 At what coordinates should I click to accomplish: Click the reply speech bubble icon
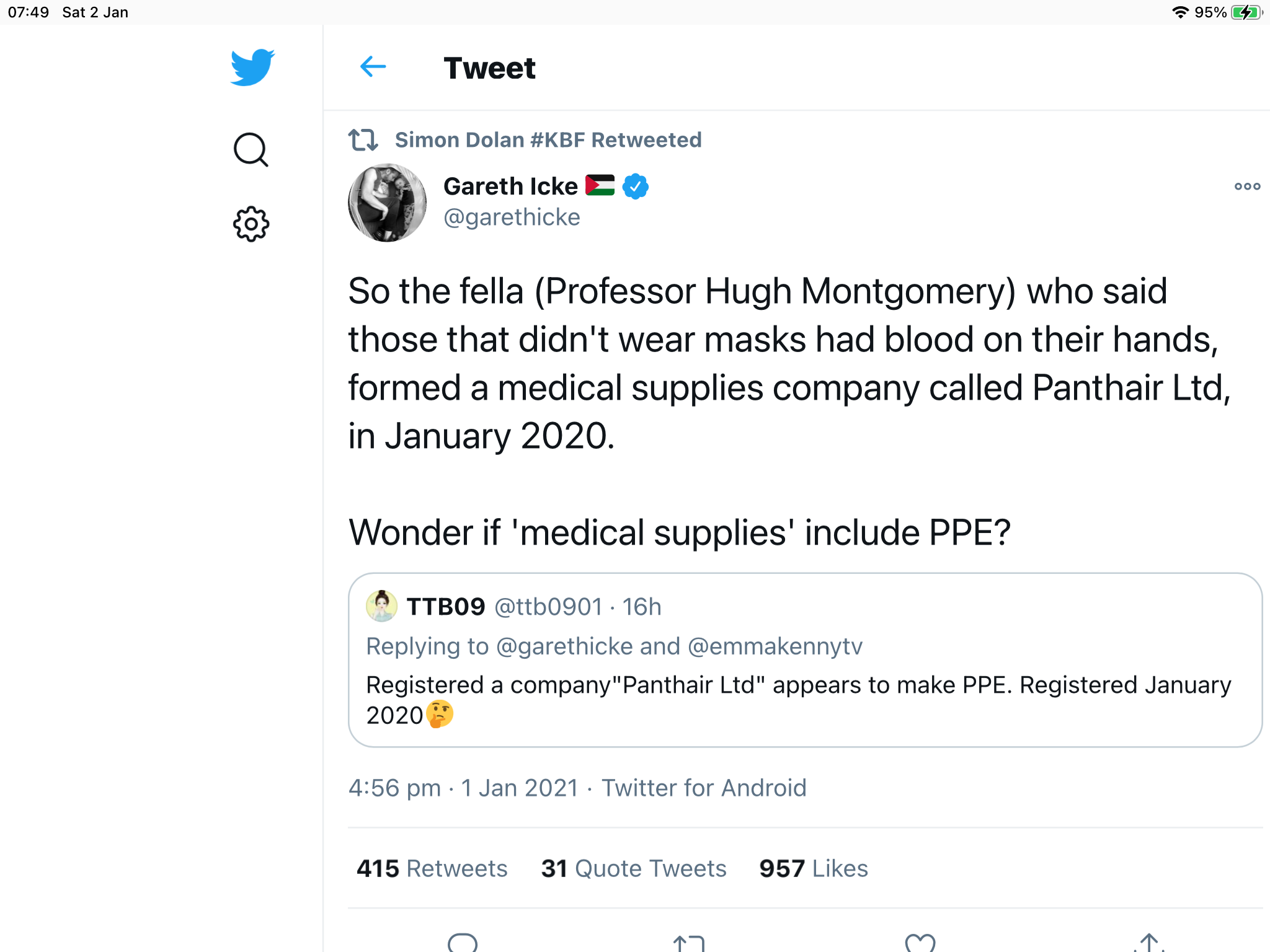pos(463,943)
